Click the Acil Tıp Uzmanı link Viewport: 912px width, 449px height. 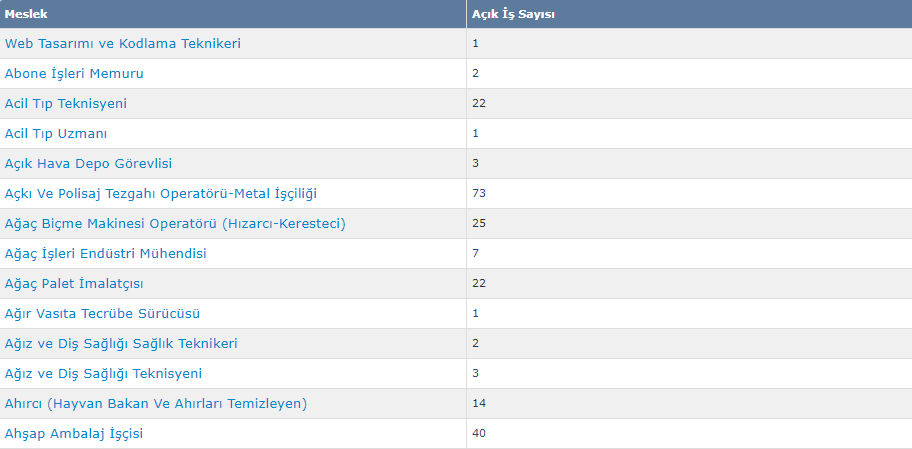coord(56,134)
